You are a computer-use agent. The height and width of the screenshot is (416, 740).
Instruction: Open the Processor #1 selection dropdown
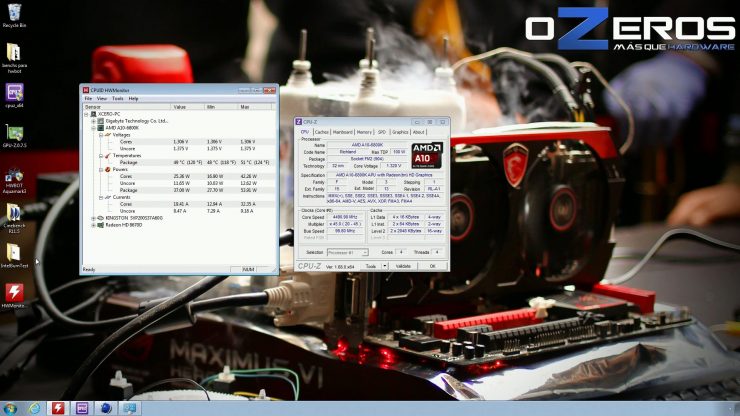pos(347,253)
